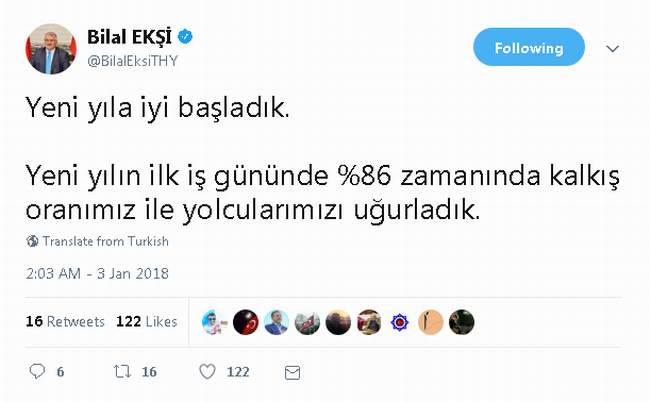Open first liker avatar with light blue background
Screen dimensions: 650x402
point(214,322)
